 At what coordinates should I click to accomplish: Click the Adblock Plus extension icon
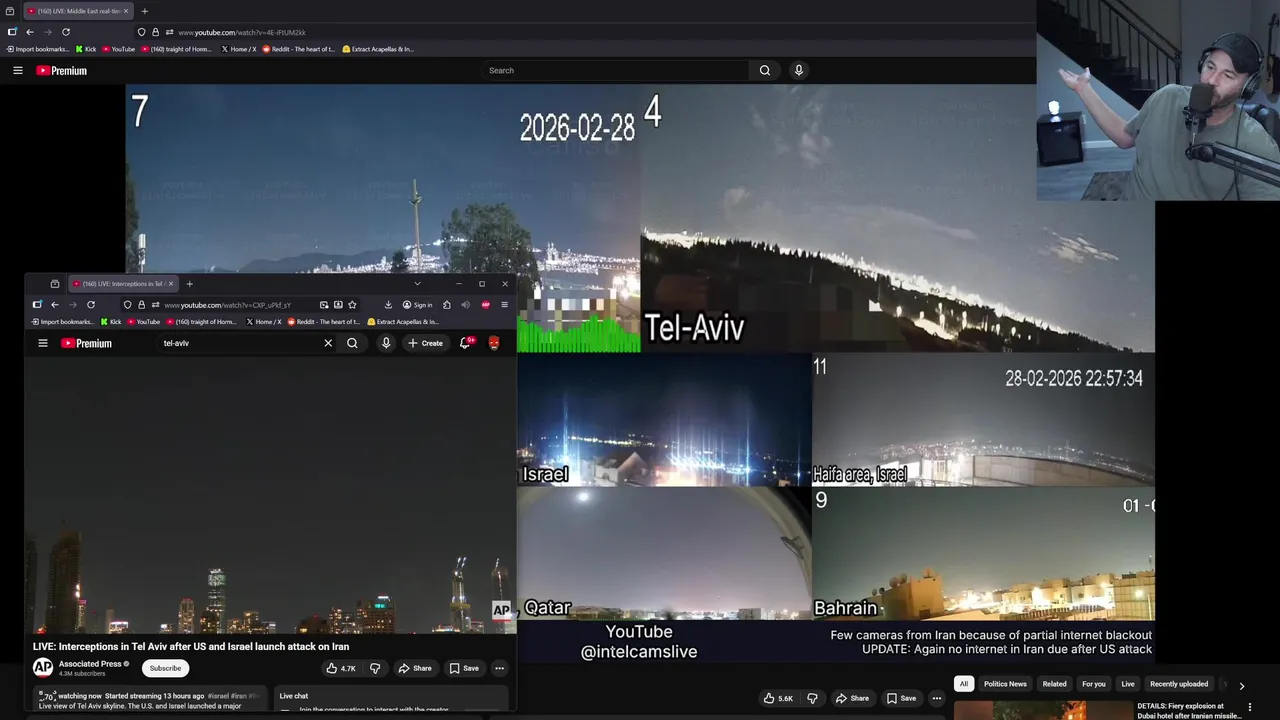[485, 305]
